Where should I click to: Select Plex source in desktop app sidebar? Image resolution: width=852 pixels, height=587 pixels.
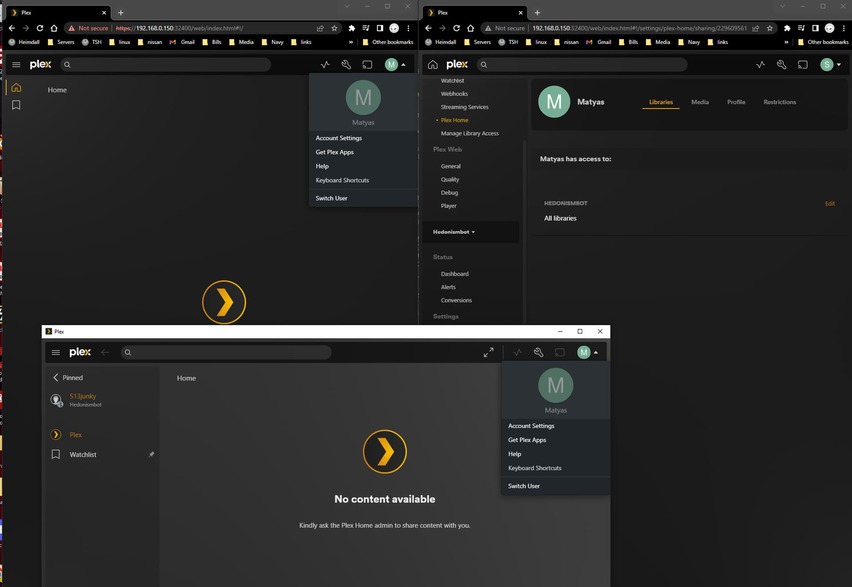point(75,434)
